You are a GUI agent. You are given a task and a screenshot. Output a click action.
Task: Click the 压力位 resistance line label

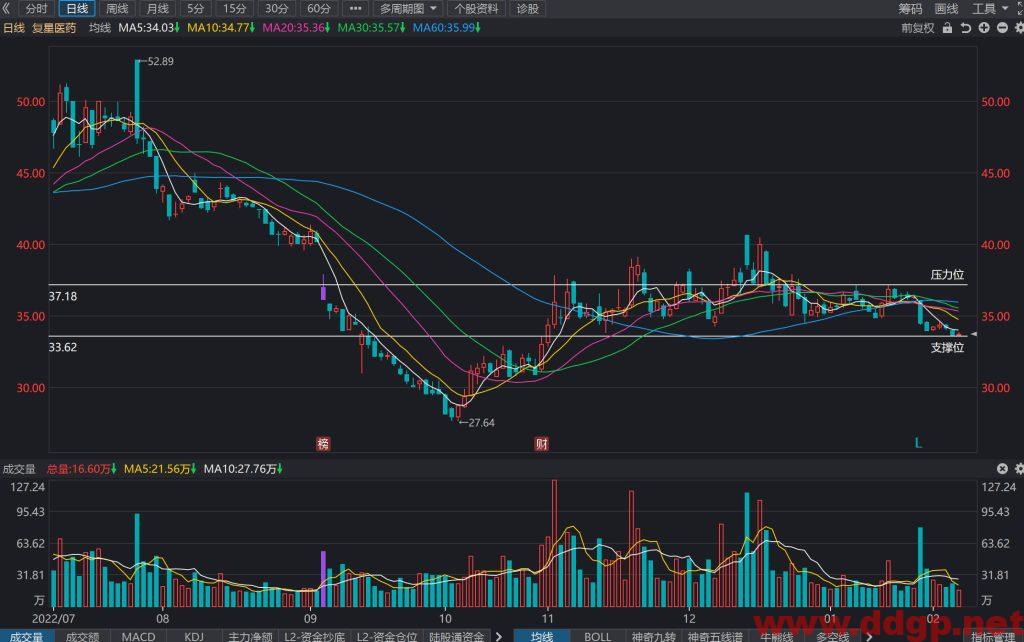[x=948, y=274]
